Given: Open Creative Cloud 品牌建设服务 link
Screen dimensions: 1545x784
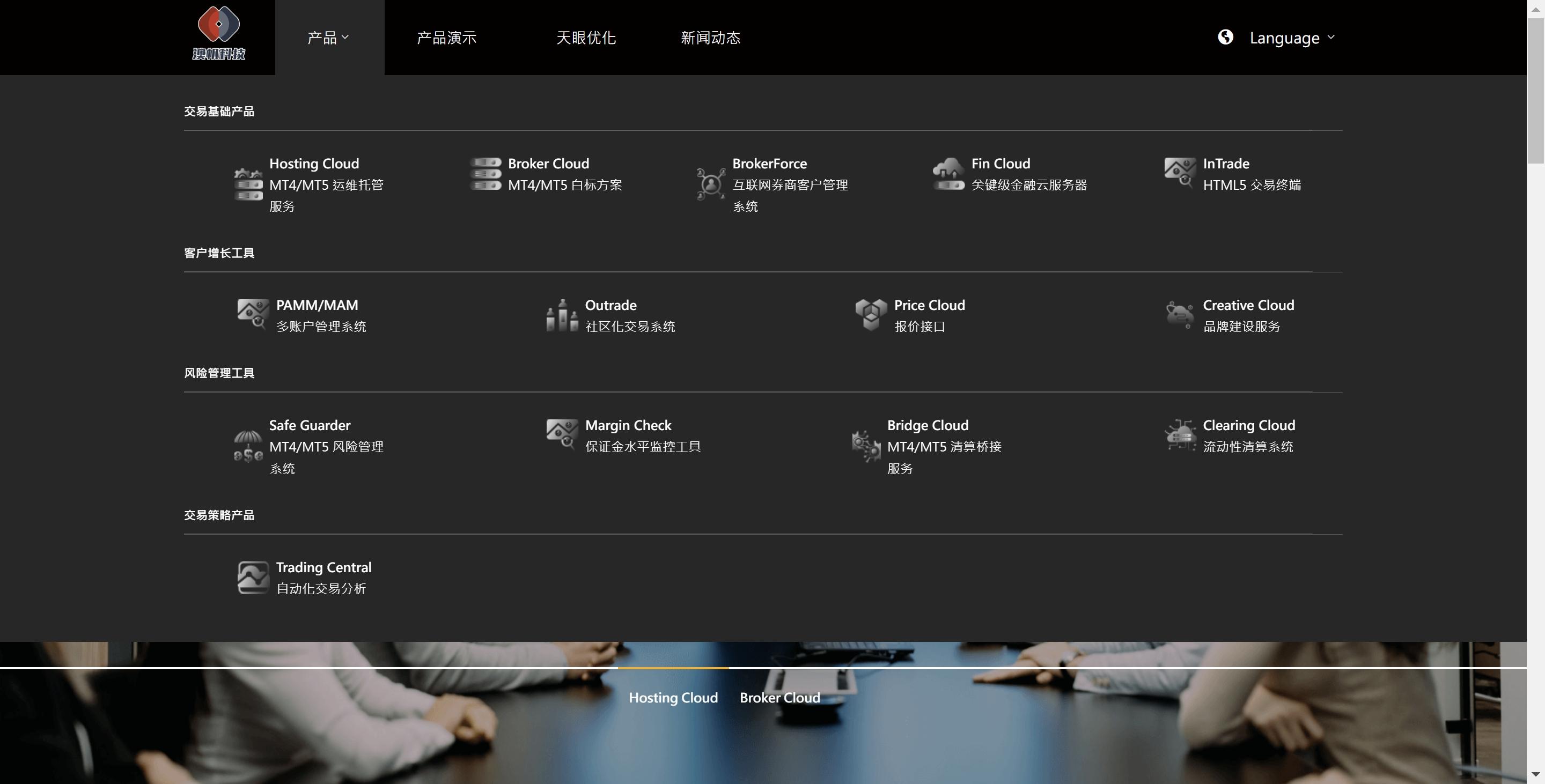Looking at the screenshot, I should coord(1230,315).
